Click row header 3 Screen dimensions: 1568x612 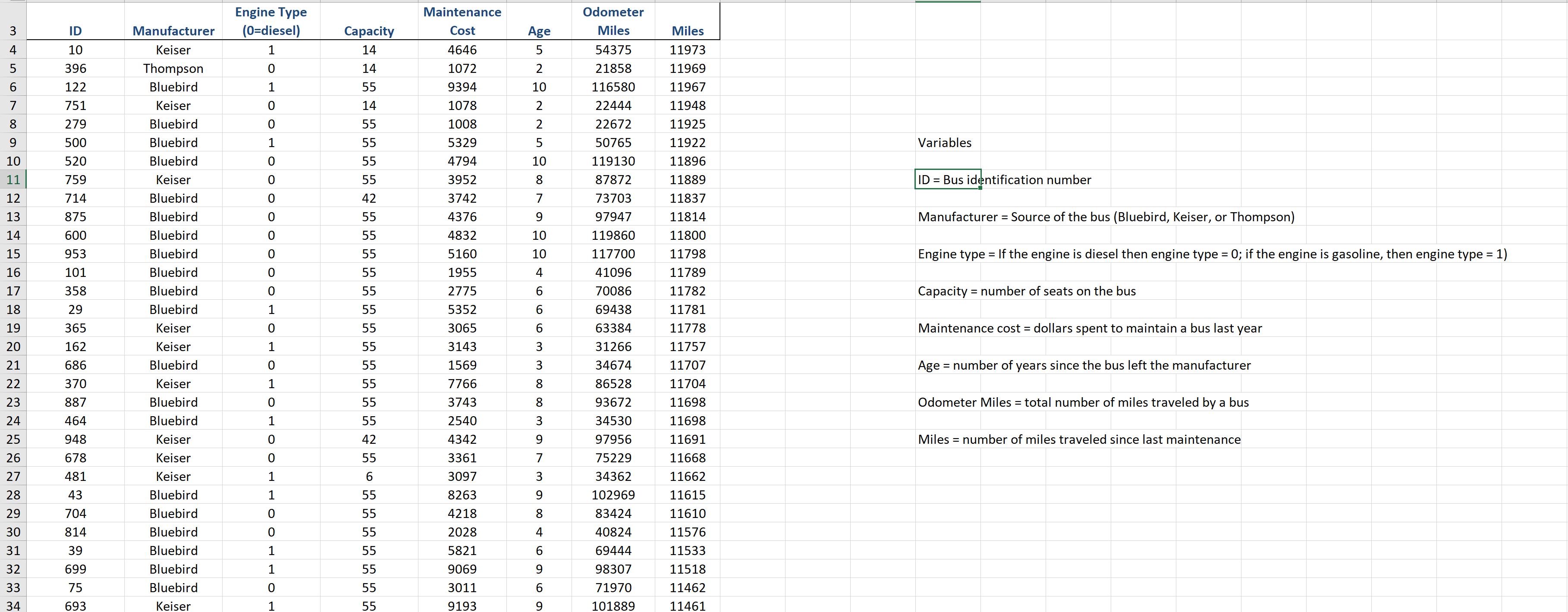pos(13,31)
